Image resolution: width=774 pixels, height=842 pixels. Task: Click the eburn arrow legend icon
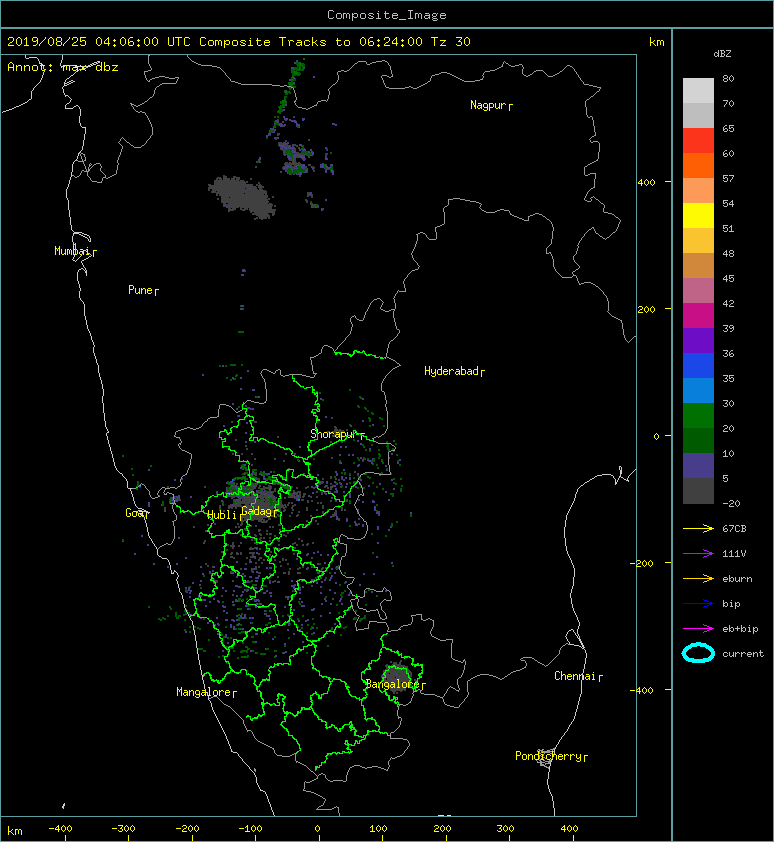pyautogui.click(x=698, y=579)
